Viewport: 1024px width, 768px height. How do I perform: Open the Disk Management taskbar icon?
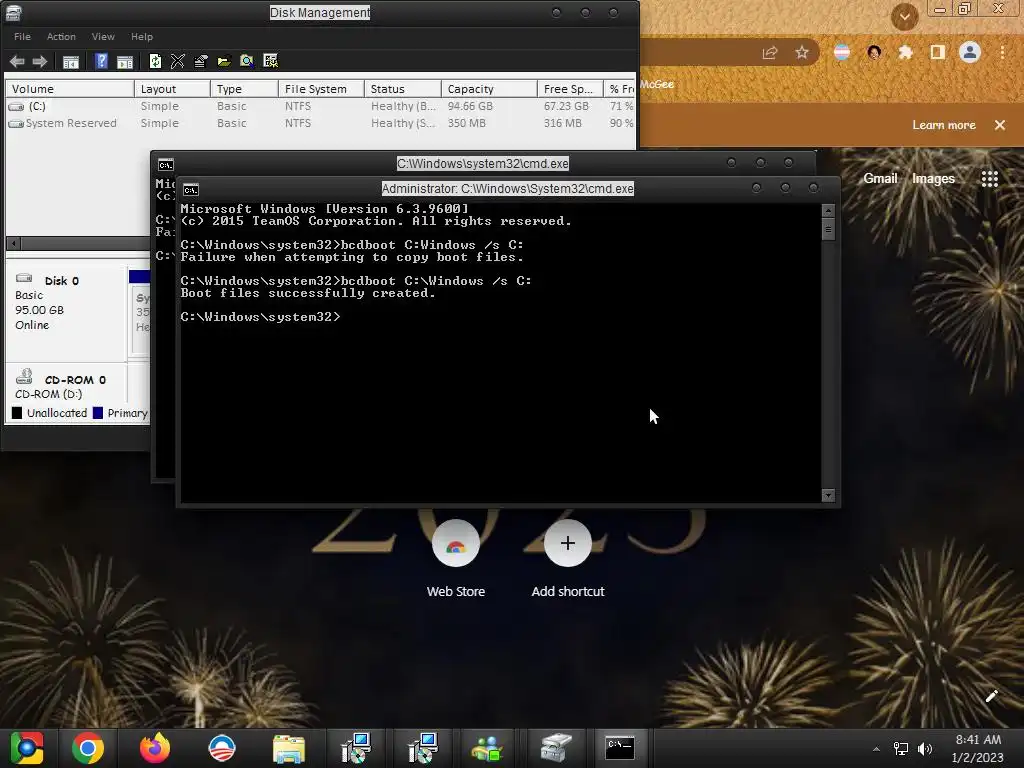pos(556,748)
